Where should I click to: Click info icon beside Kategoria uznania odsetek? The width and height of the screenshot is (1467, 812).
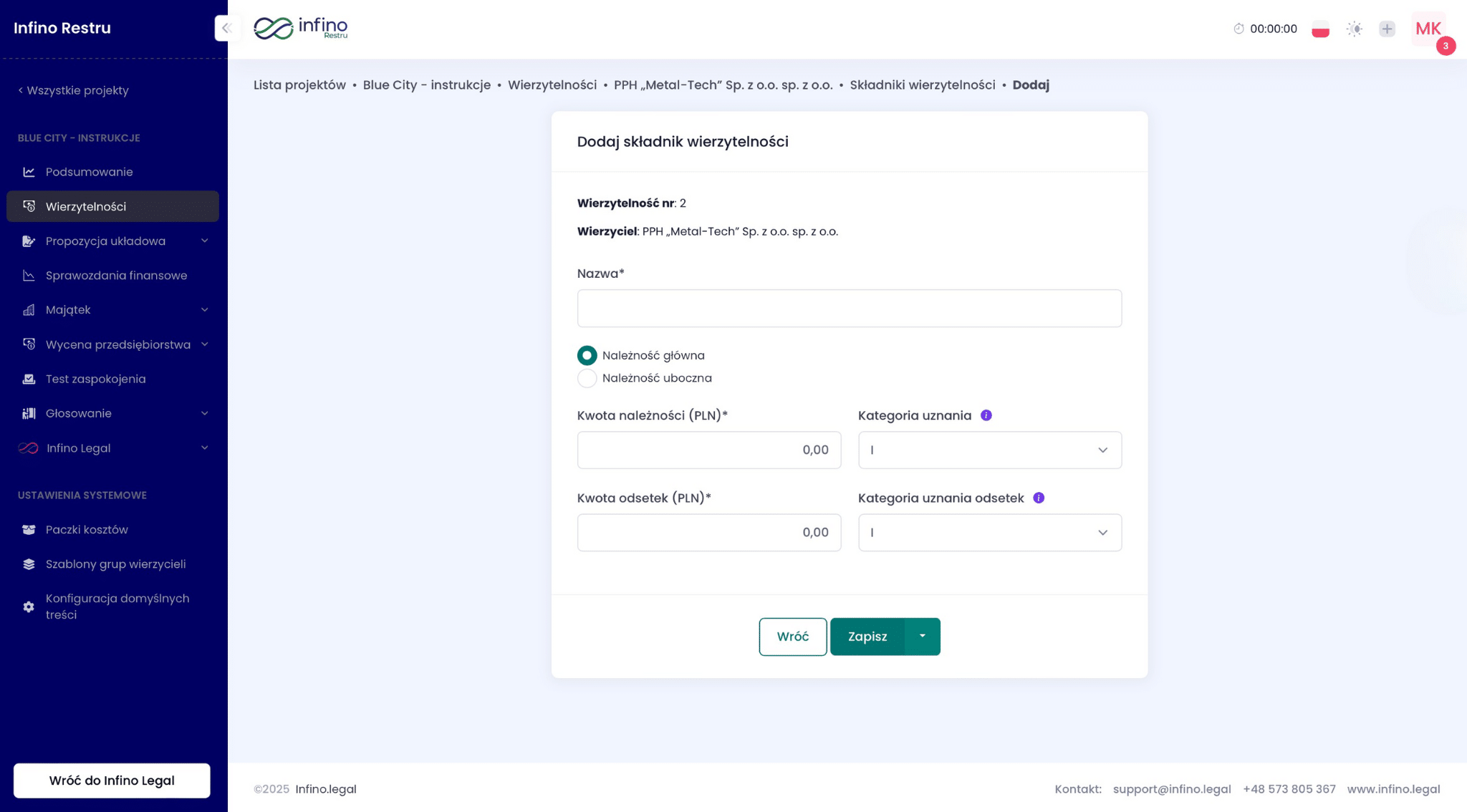[x=1039, y=498]
